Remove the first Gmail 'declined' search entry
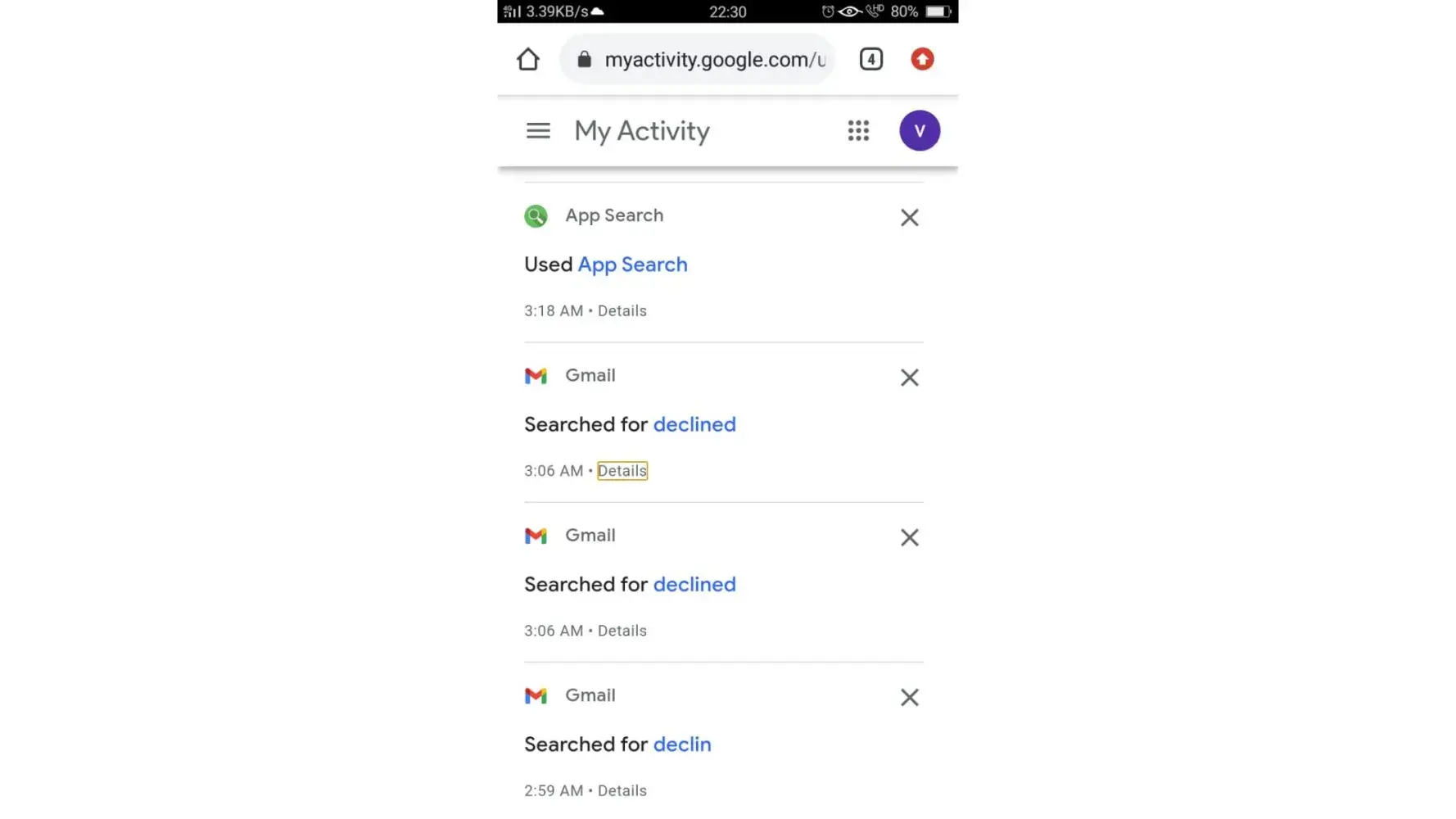Image resolution: width=1456 pixels, height=819 pixels. tap(909, 378)
